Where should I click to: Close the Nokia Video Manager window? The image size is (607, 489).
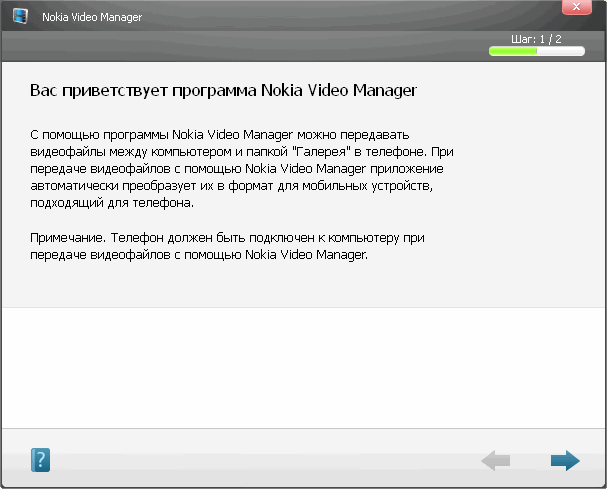tap(577, 7)
